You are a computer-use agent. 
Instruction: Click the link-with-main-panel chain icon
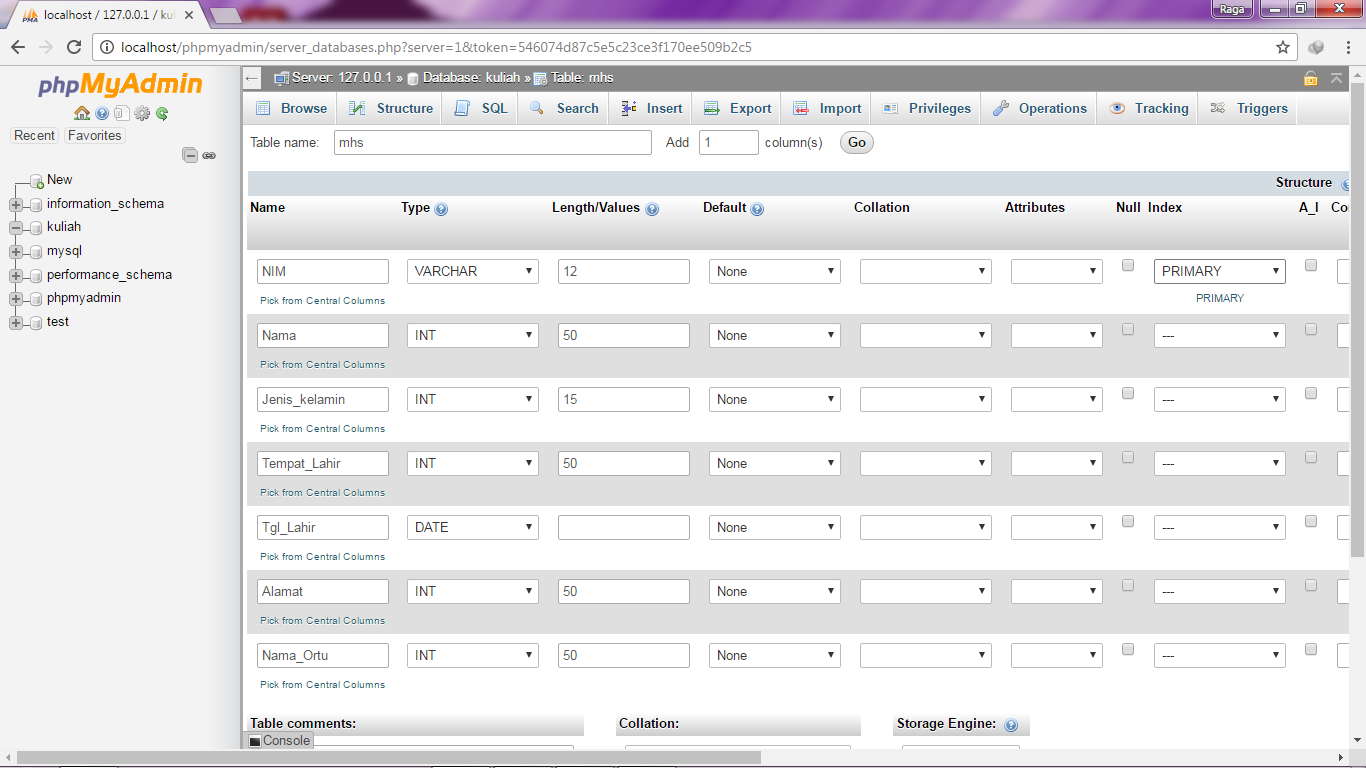tap(209, 155)
